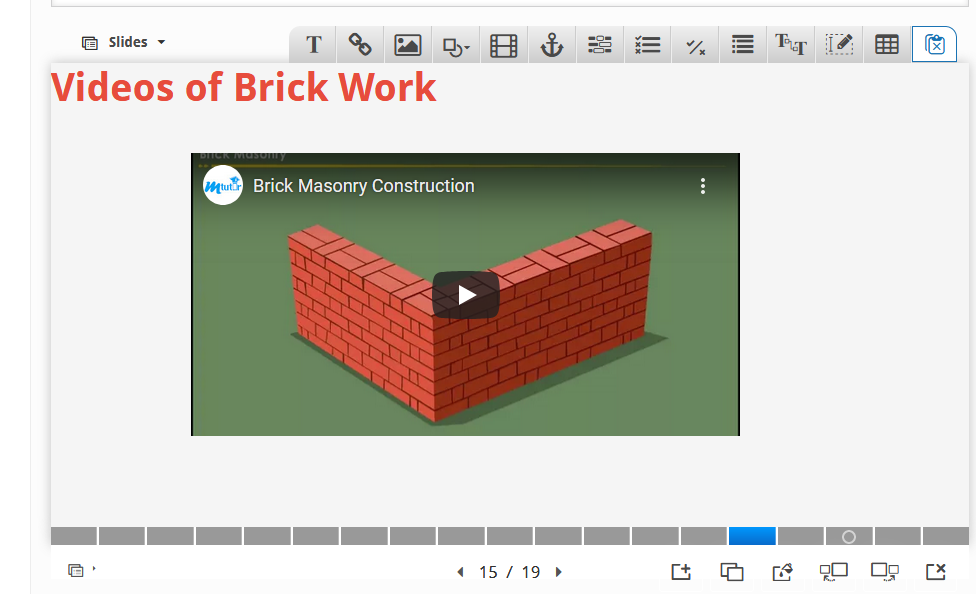
Task: Add a new slide
Action: [x=681, y=571]
